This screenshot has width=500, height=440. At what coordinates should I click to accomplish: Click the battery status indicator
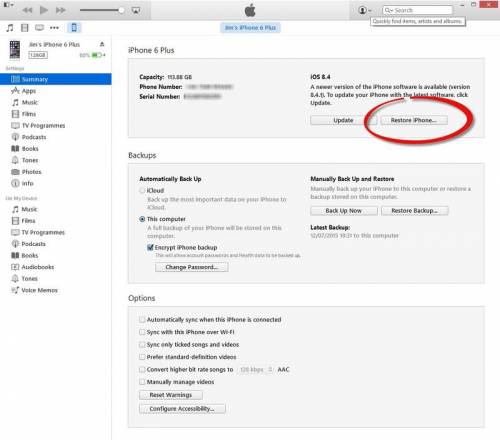click(97, 55)
